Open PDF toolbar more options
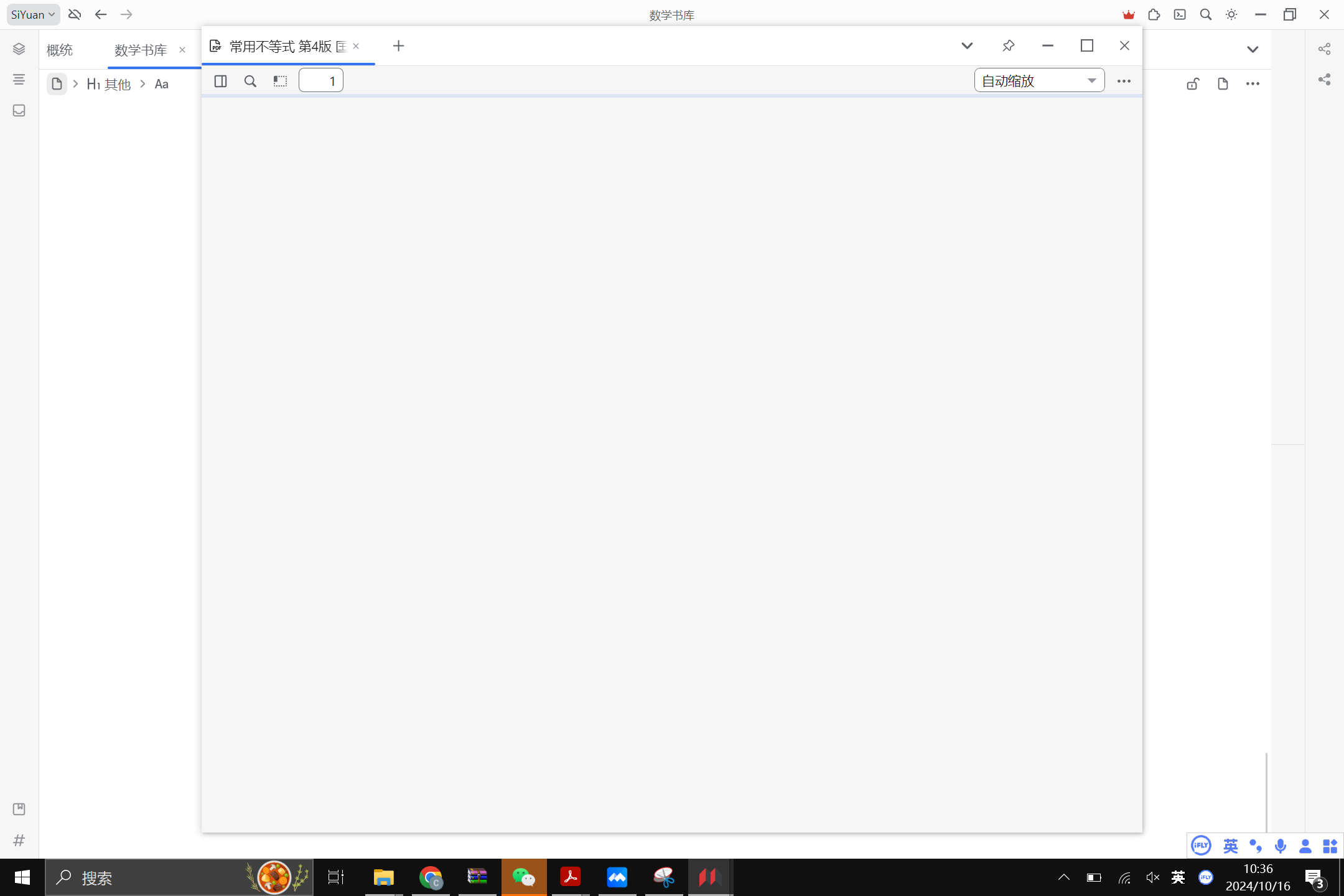This screenshot has height=896, width=1344. click(1124, 81)
